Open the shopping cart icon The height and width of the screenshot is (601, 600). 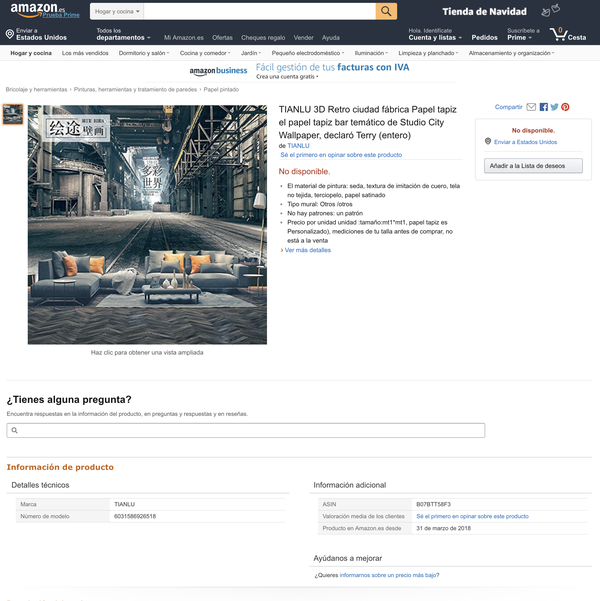pyautogui.click(x=558, y=34)
